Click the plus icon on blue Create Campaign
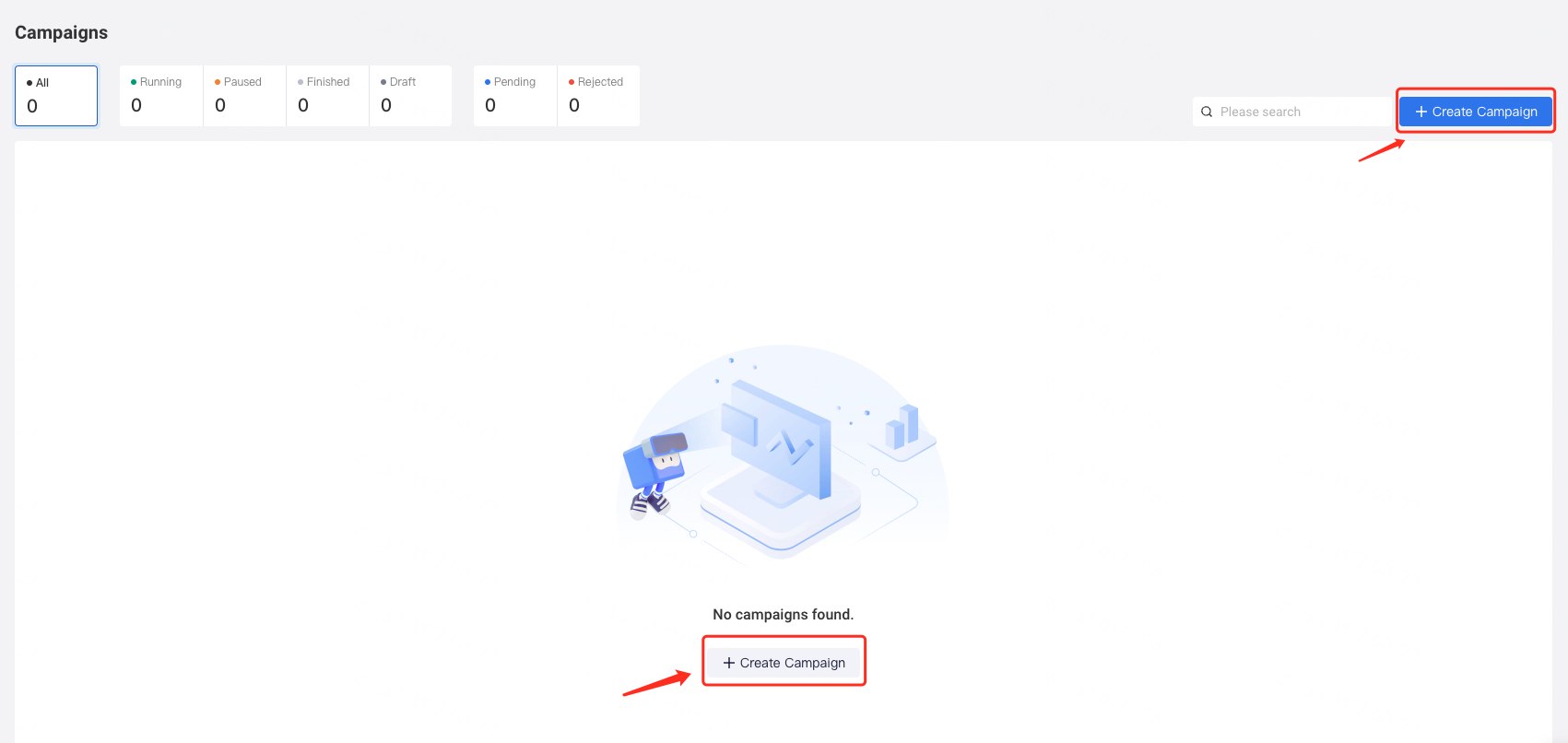This screenshot has width=1568, height=743. click(1421, 112)
